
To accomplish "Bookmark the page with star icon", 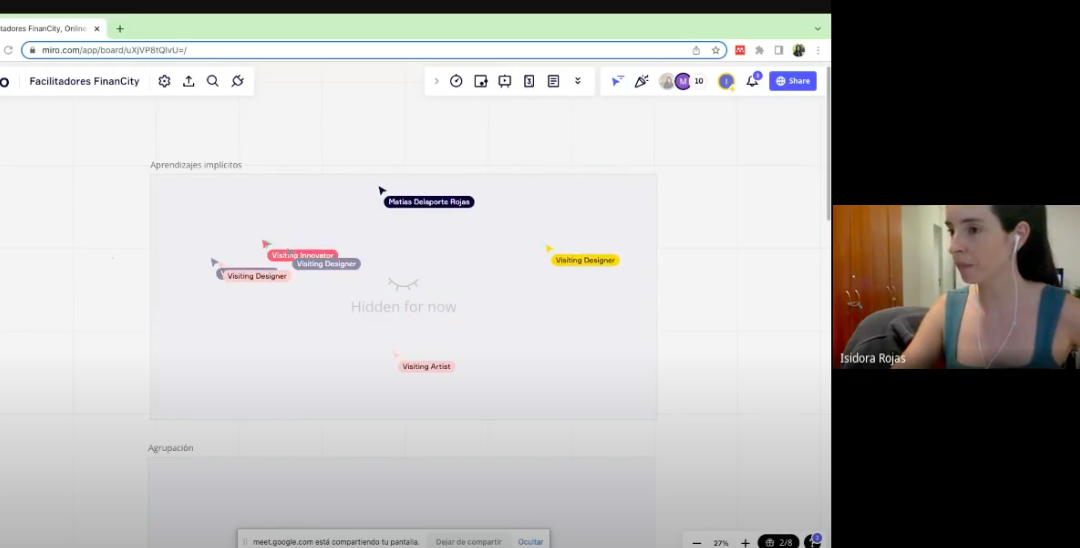I will pos(716,50).
